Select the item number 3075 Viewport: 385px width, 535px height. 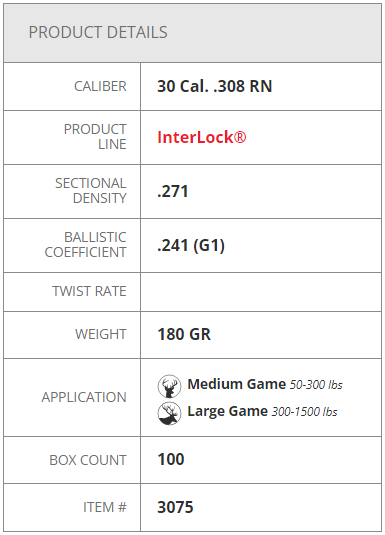tap(175, 507)
